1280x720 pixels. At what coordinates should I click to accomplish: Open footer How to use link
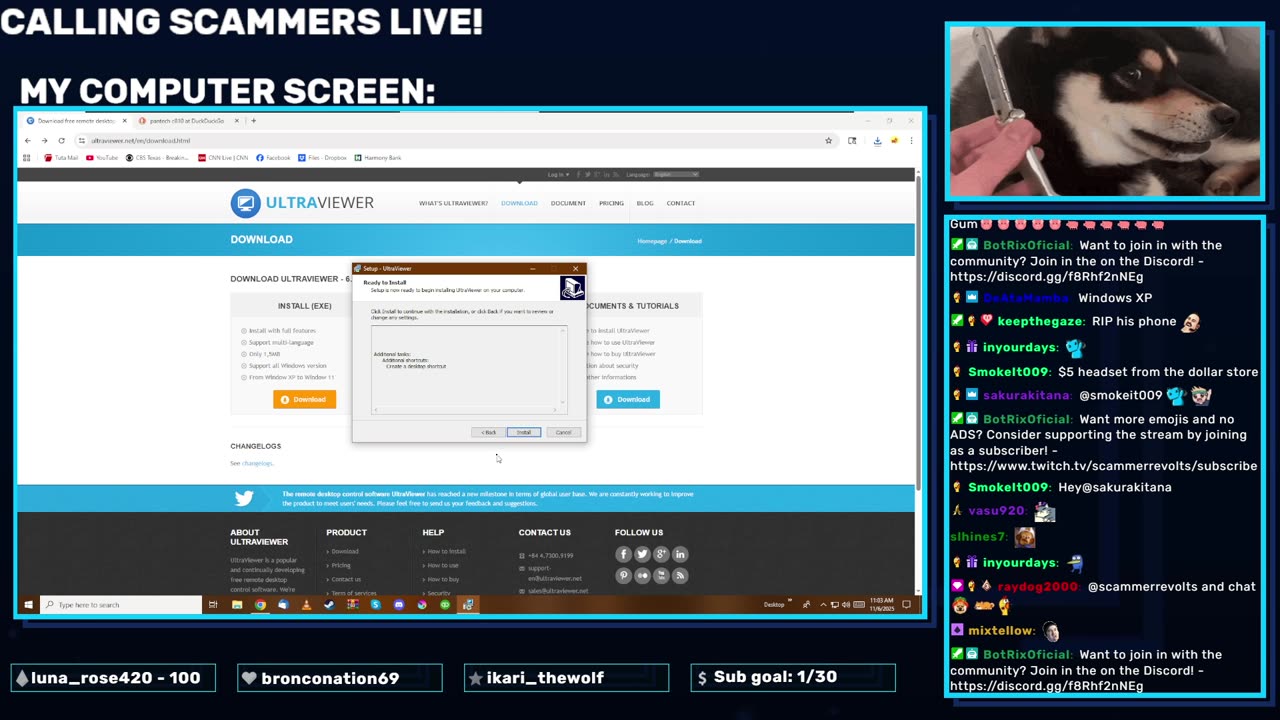tap(442, 565)
